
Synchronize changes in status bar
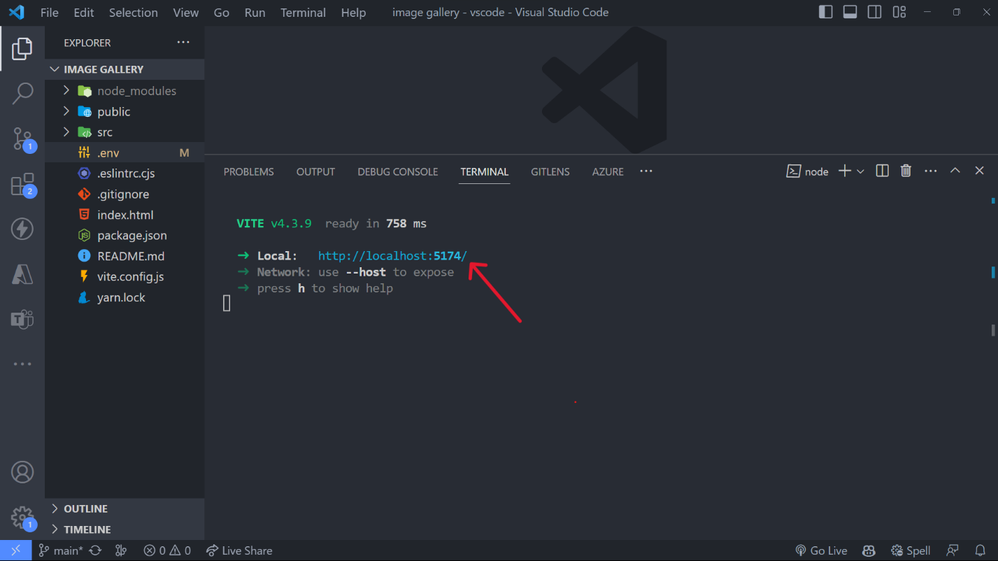95,551
